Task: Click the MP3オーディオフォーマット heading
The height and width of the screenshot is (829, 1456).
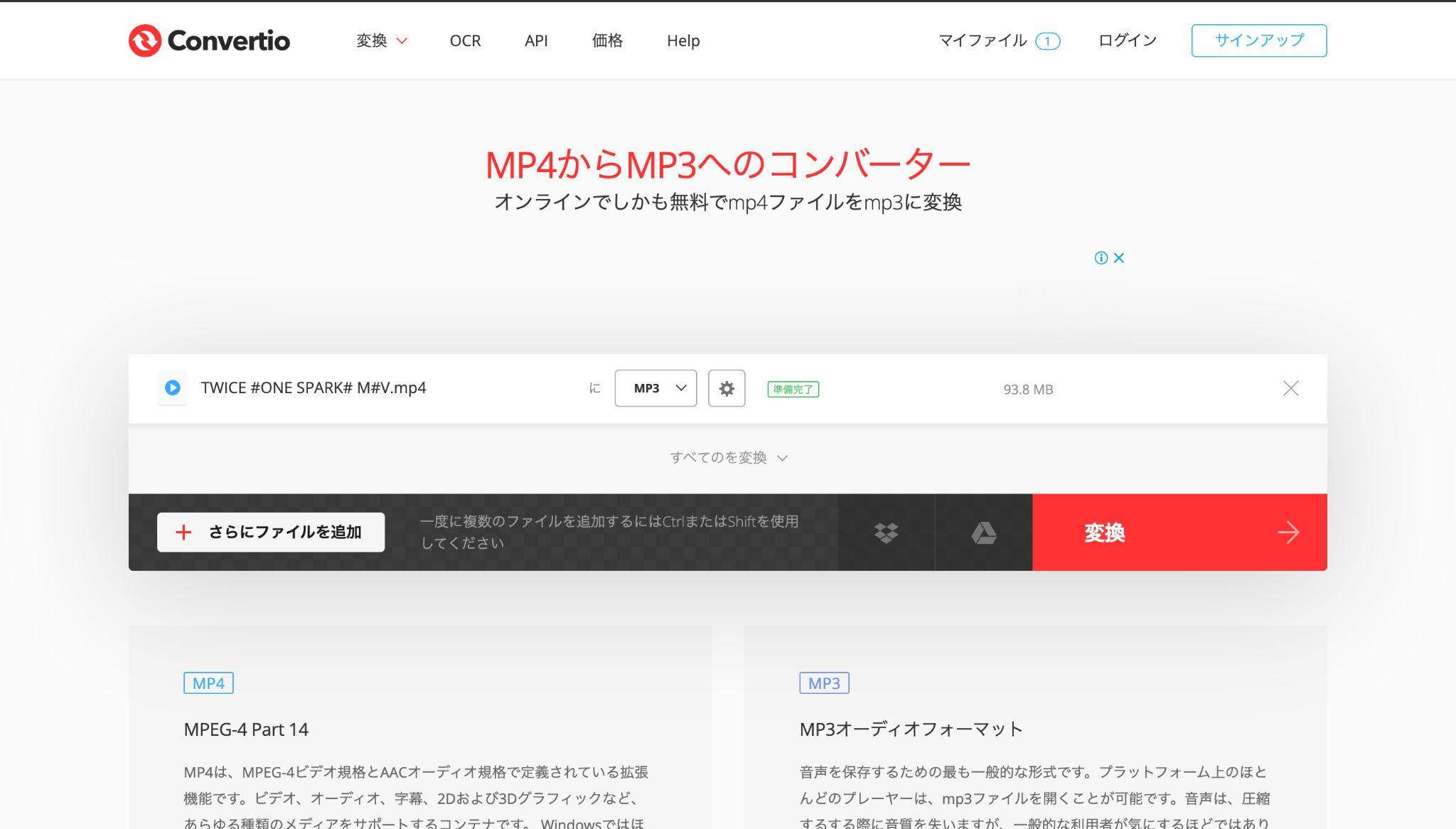Action: (911, 729)
